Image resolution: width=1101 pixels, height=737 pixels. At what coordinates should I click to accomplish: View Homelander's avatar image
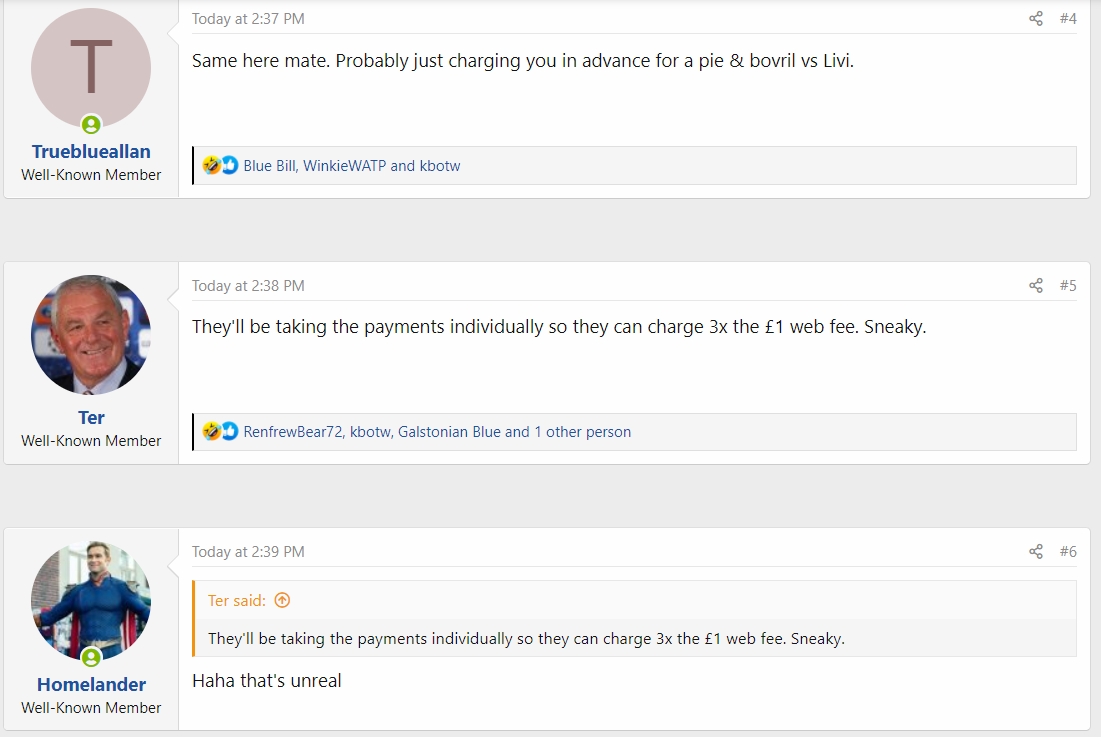coord(91,601)
